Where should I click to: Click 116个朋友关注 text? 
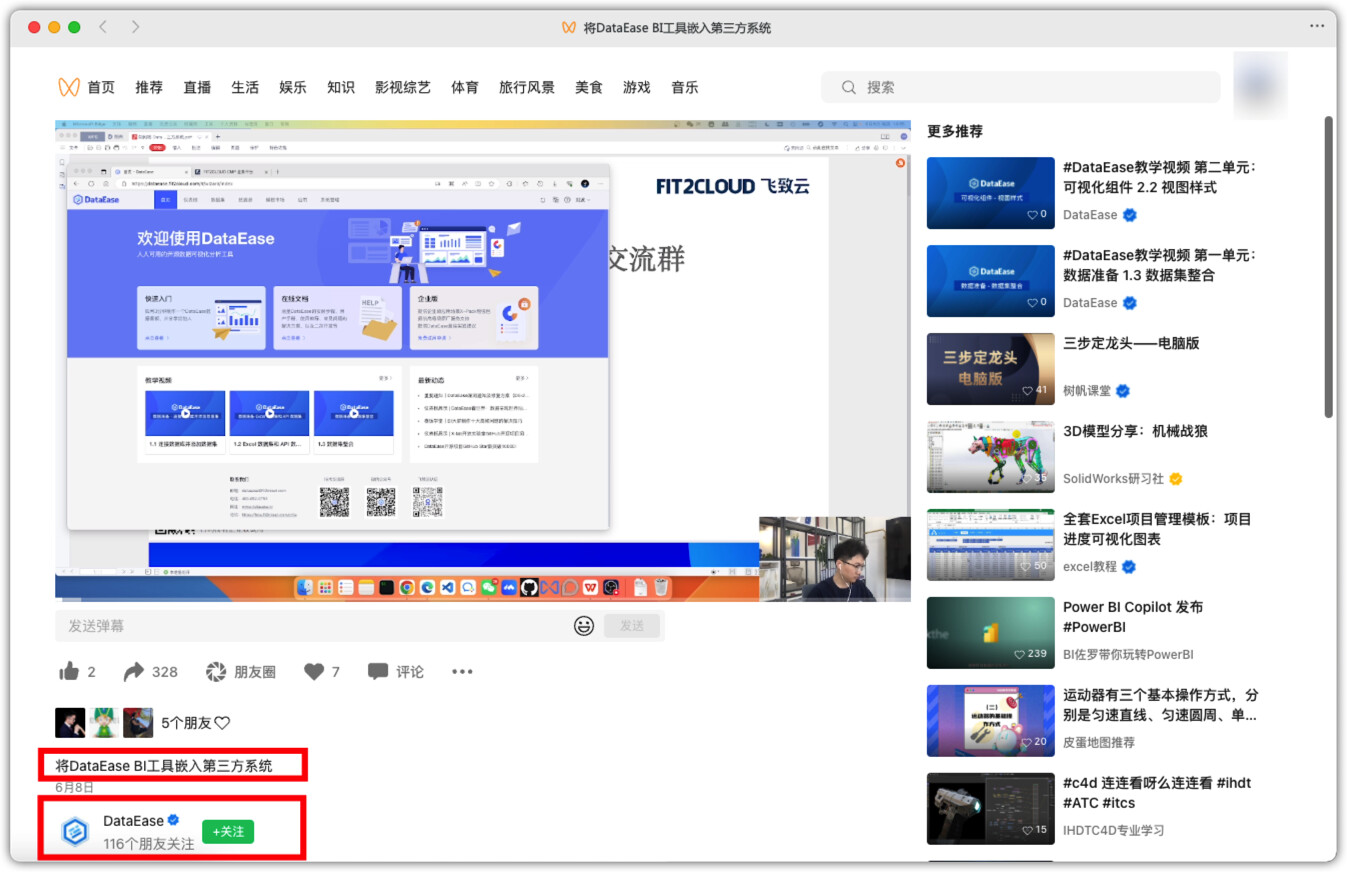point(149,844)
